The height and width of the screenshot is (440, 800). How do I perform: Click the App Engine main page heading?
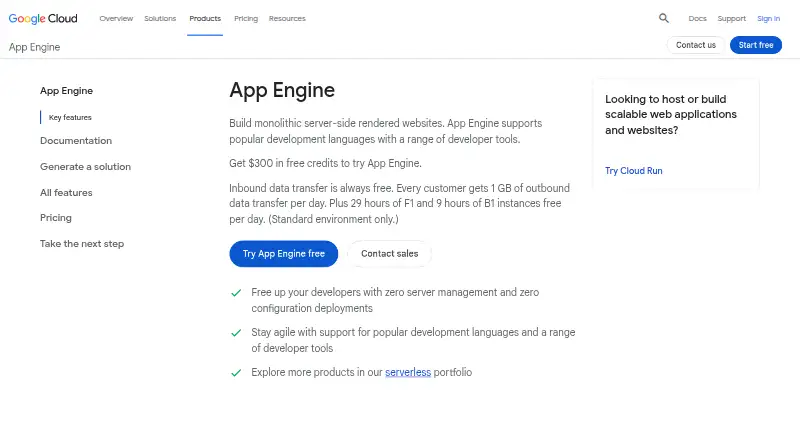pos(282,90)
